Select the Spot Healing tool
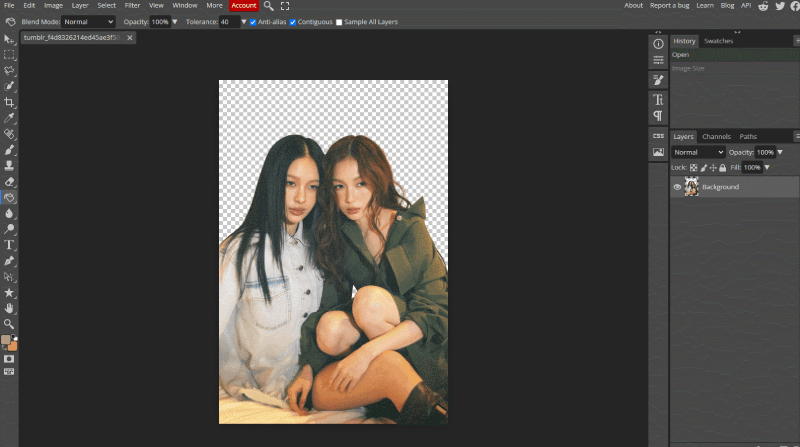 [x=9, y=134]
